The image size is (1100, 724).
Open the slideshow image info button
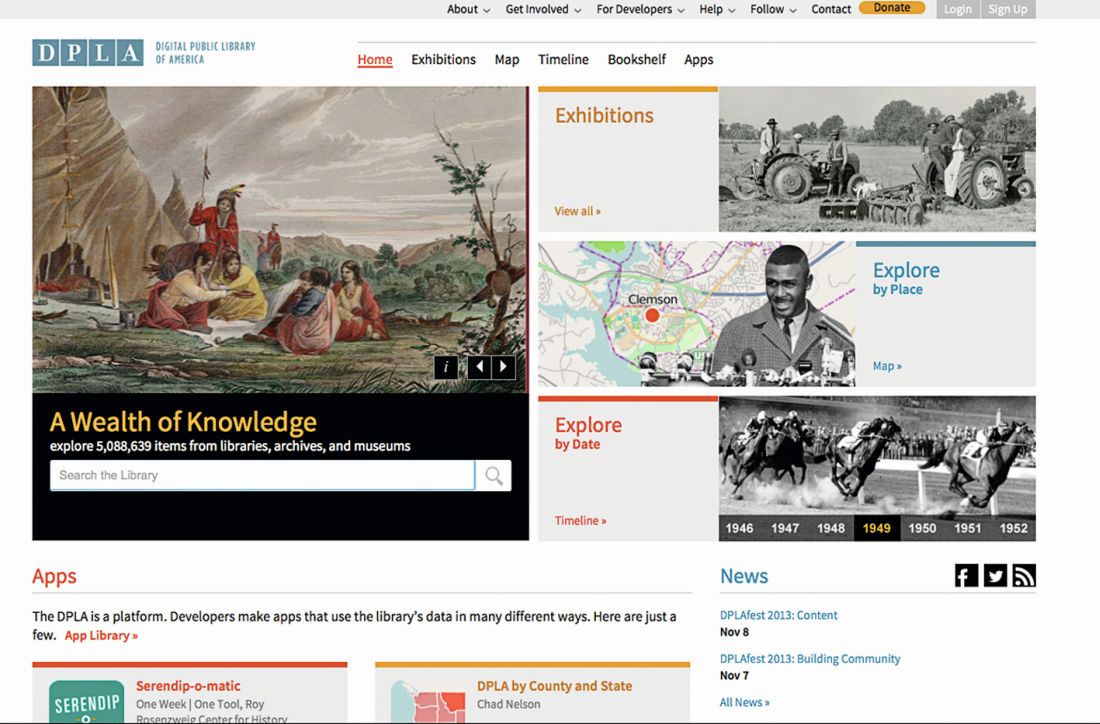tap(446, 367)
